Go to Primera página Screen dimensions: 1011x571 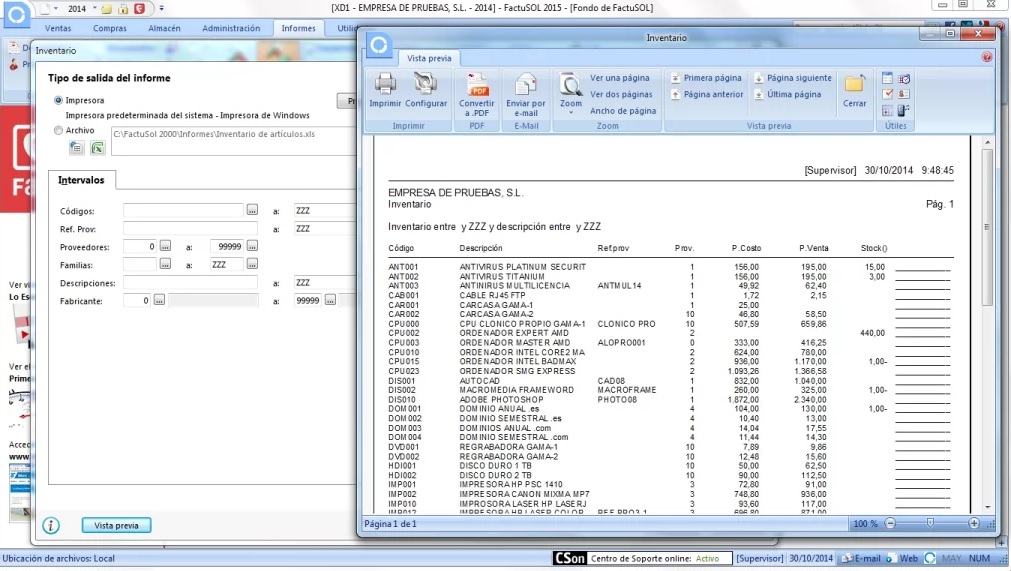click(707, 78)
